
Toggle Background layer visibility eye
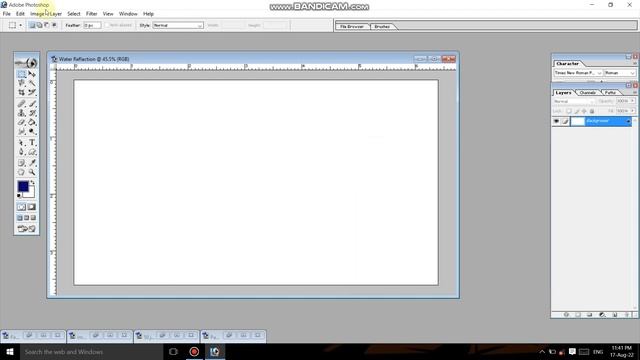pos(556,121)
